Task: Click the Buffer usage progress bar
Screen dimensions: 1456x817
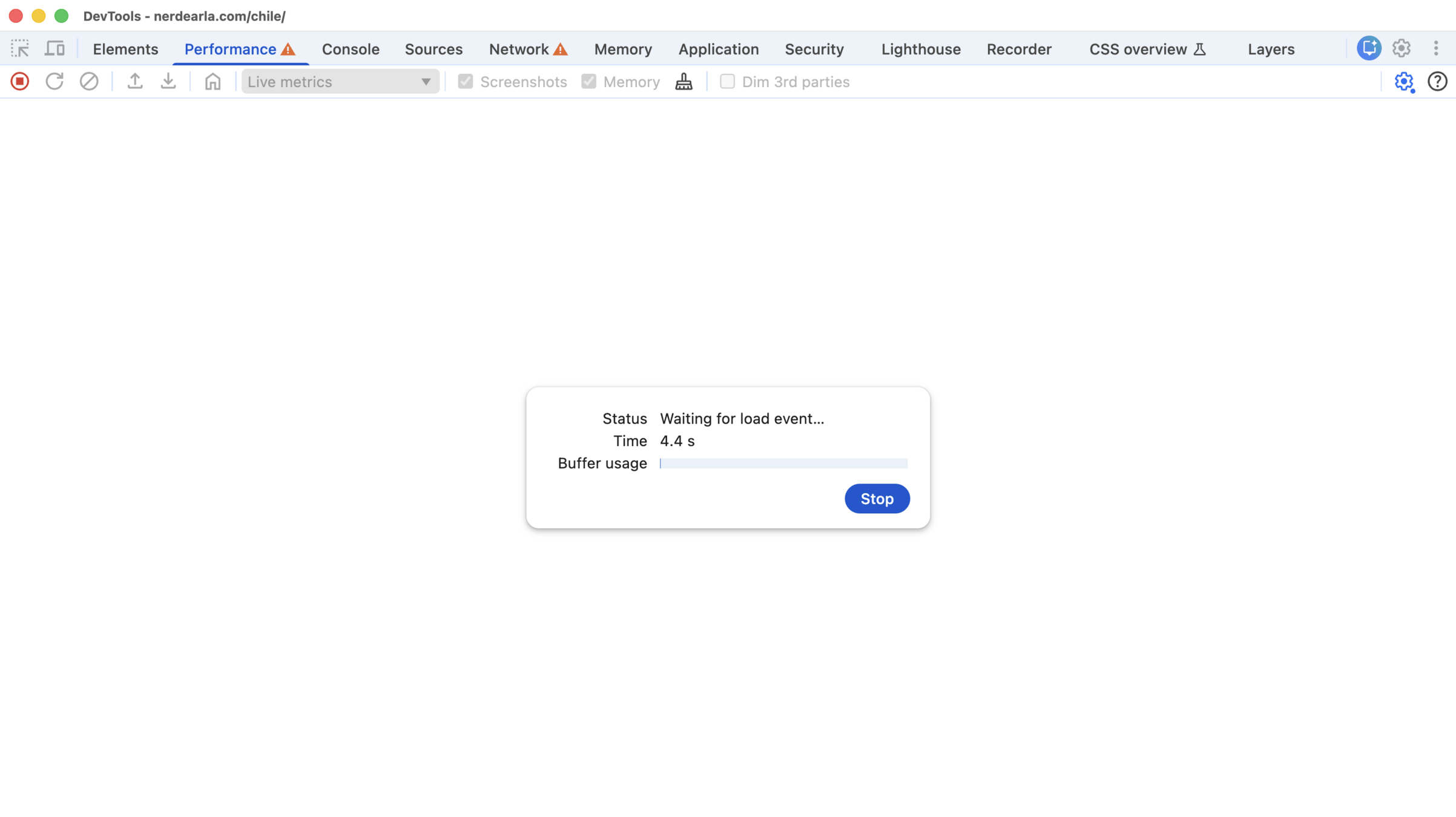Action: click(x=783, y=464)
